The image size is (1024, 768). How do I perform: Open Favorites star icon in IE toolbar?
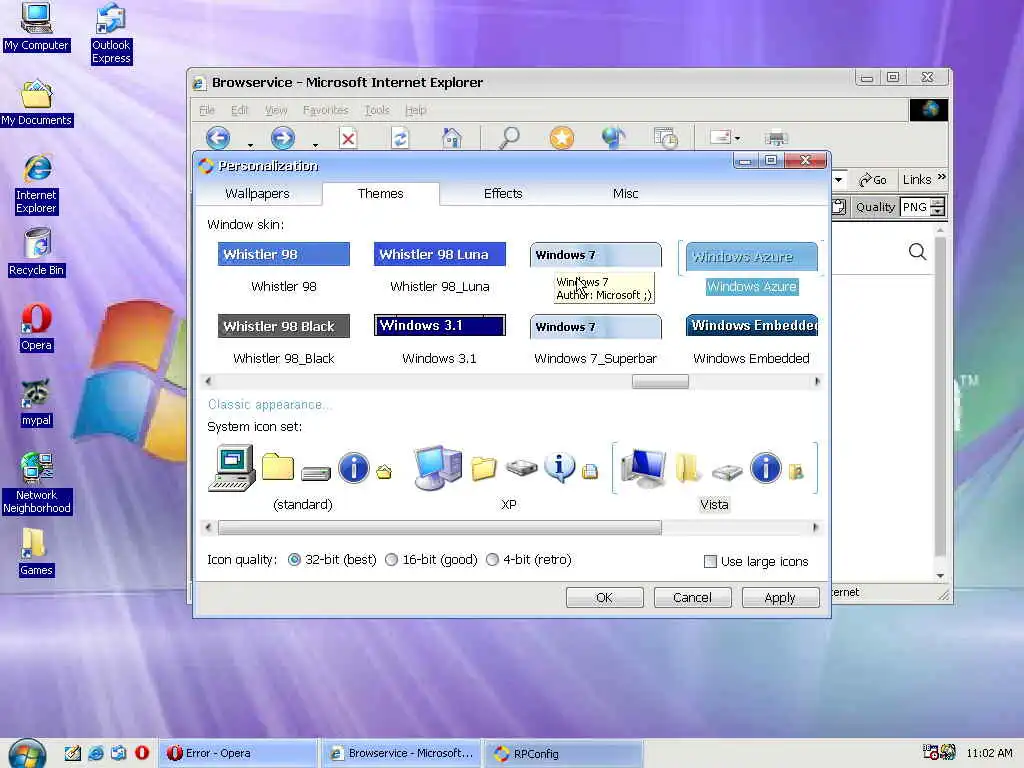click(x=562, y=138)
